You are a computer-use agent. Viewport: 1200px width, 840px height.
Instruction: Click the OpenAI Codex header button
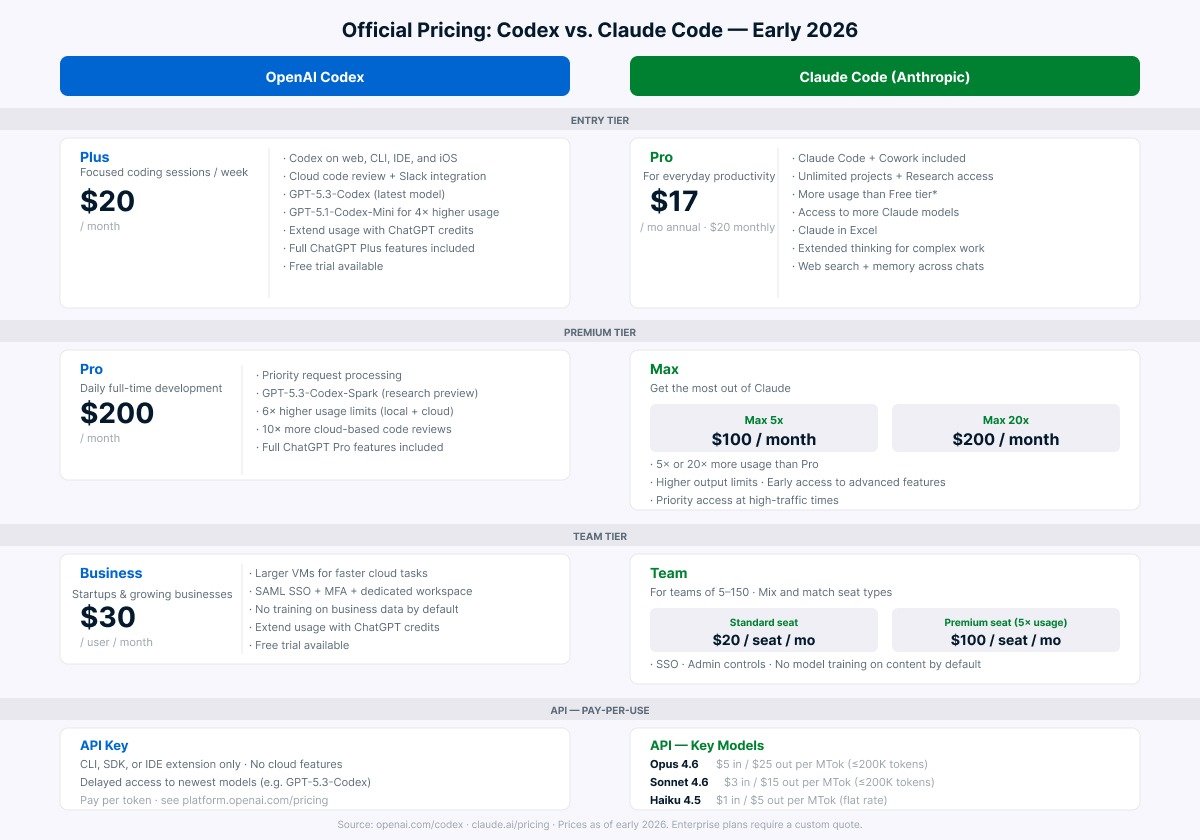(314, 76)
